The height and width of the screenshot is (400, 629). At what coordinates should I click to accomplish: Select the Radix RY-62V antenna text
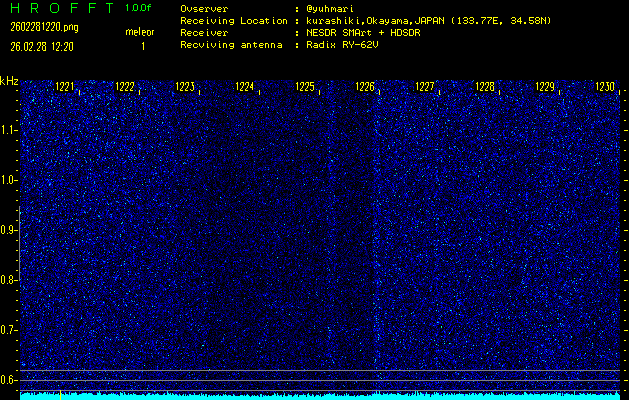(342, 45)
